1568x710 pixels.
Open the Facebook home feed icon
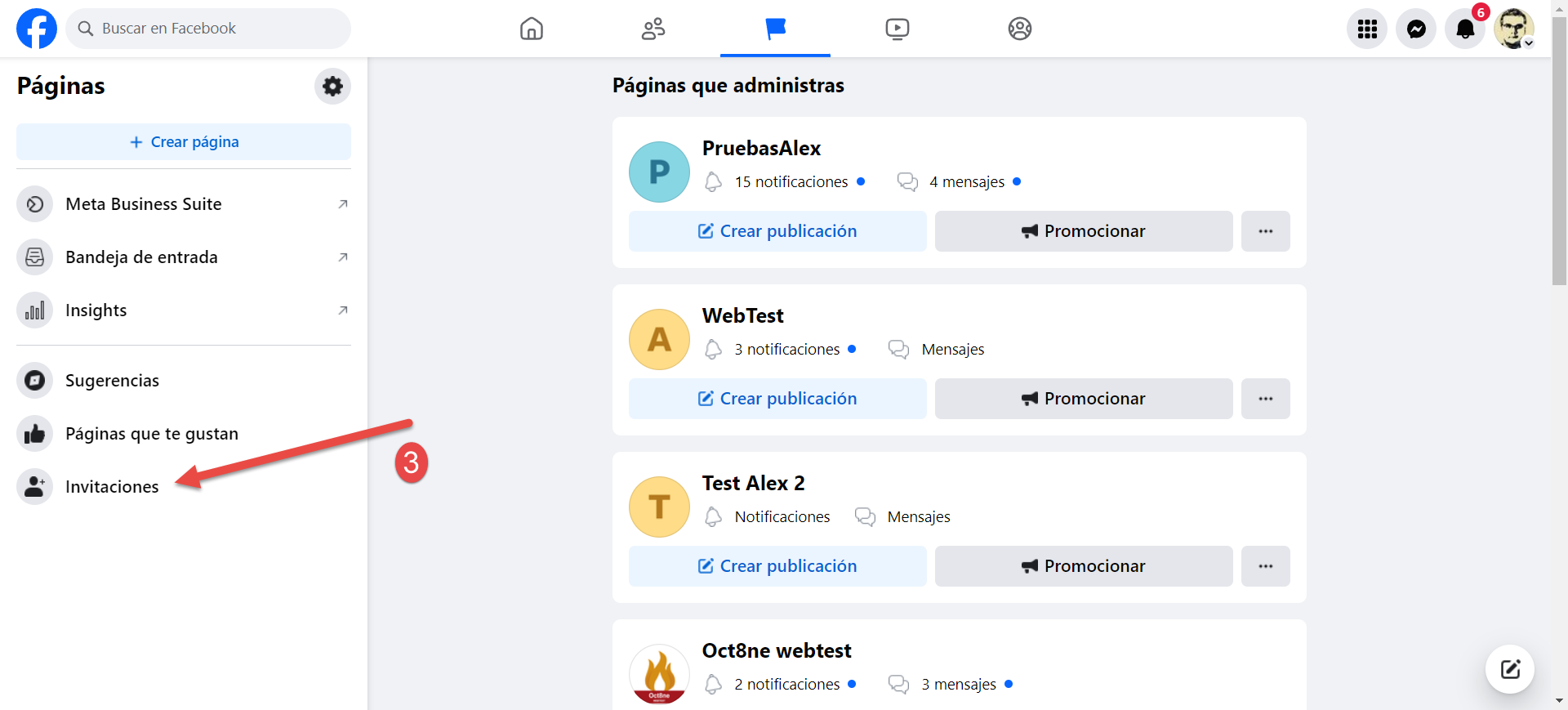tap(531, 29)
